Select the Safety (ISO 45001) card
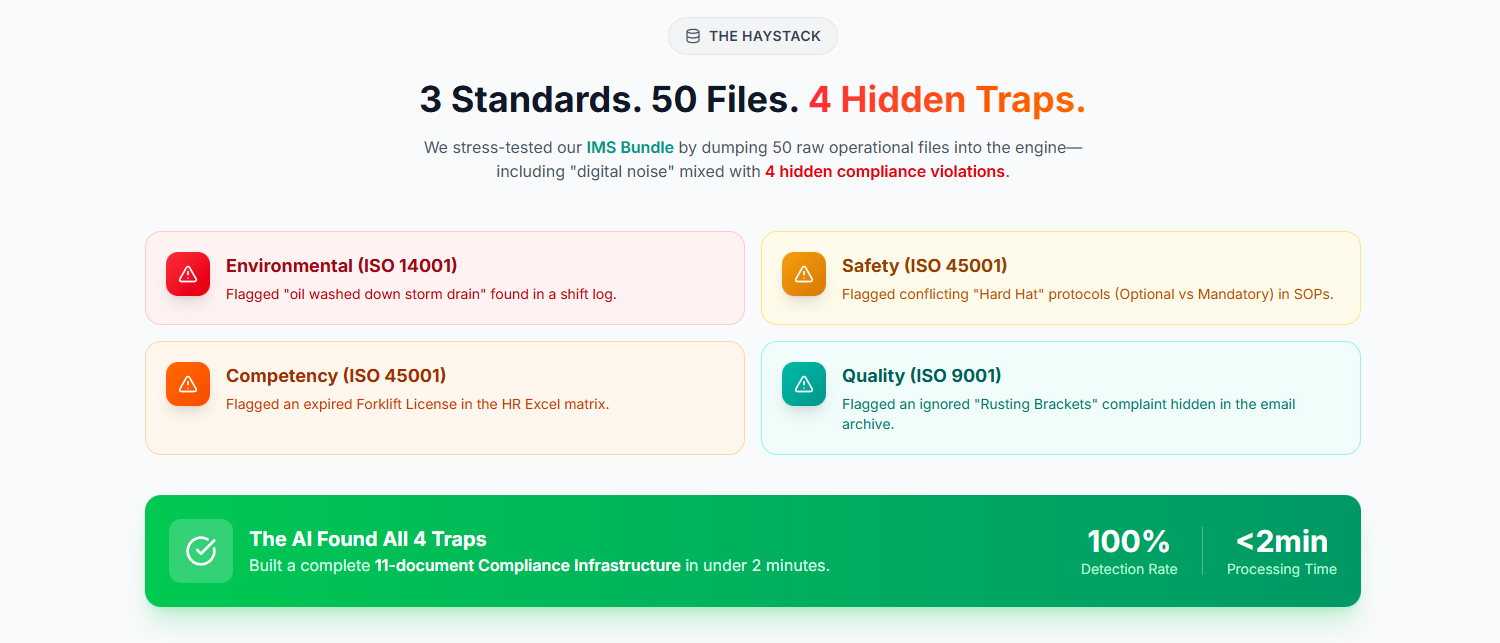The width and height of the screenshot is (1500, 643). 1060,278
